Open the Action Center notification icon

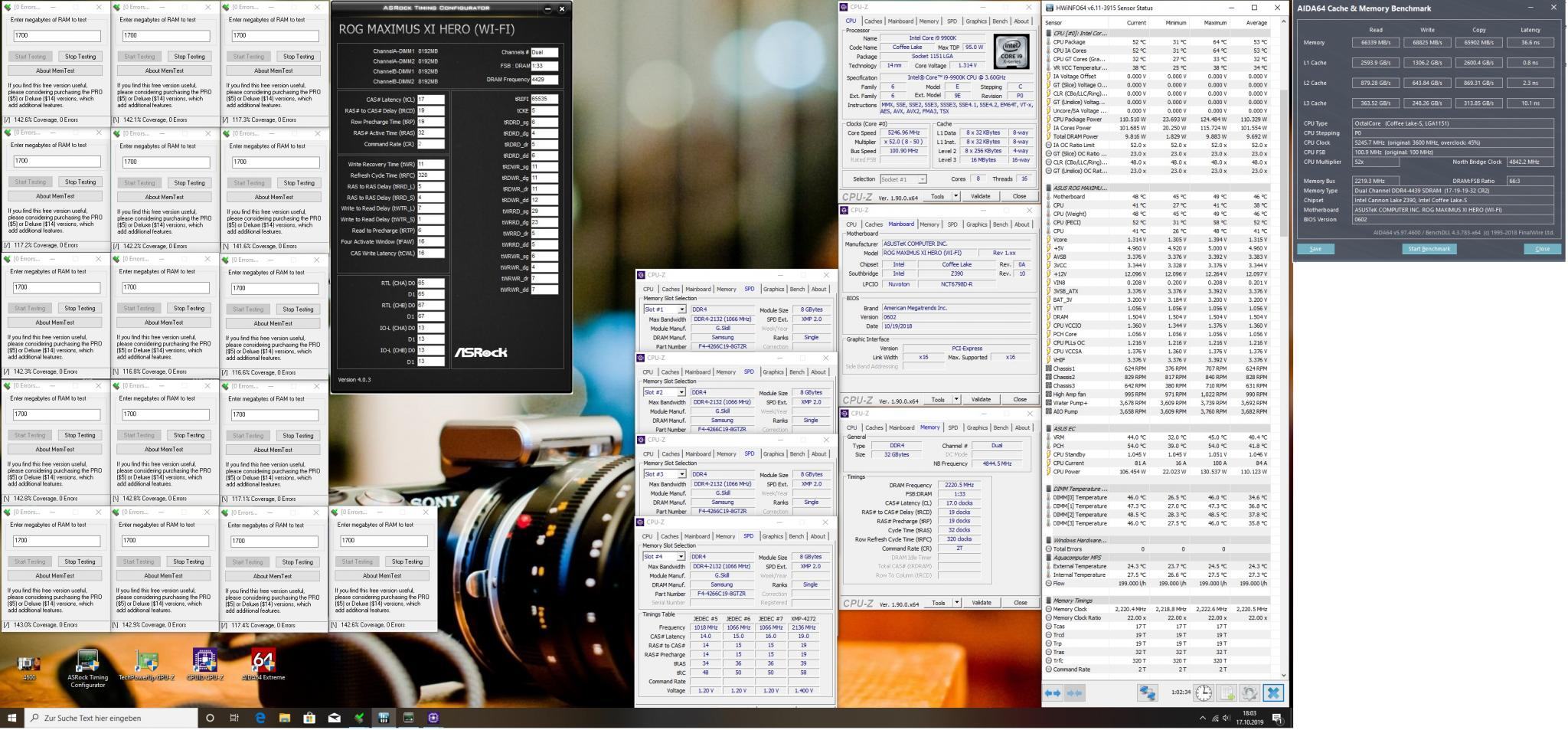point(1277,718)
